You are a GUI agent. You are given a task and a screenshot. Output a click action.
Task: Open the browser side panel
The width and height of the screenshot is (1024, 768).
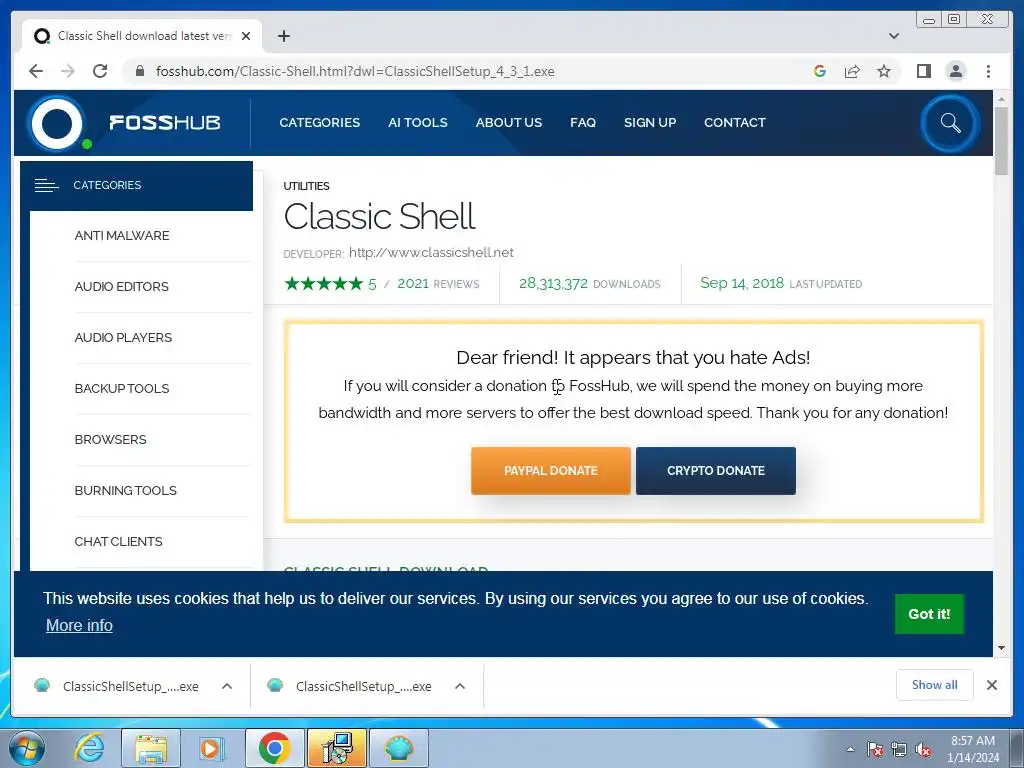pos(923,71)
